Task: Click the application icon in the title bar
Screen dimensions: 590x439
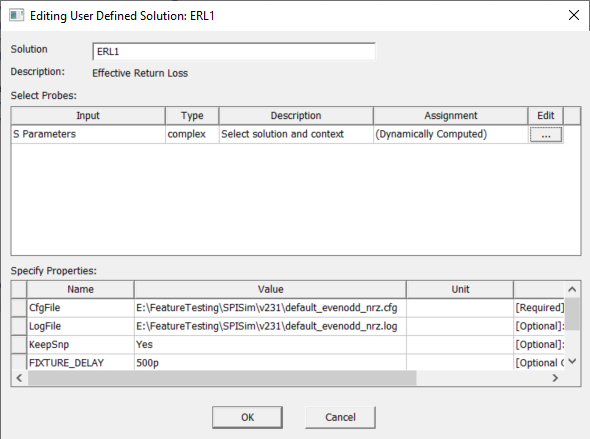Action: pos(16,15)
